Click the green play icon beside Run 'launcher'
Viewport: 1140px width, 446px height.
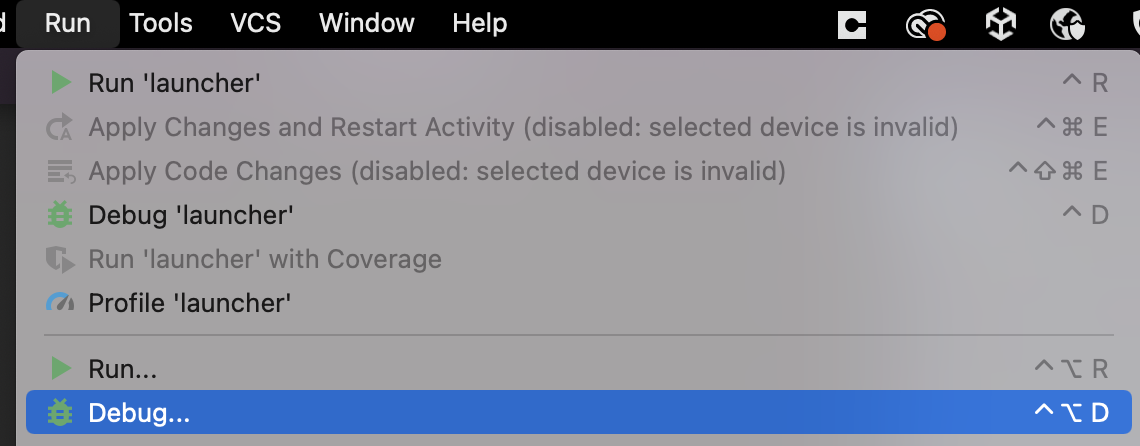click(61, 83)
